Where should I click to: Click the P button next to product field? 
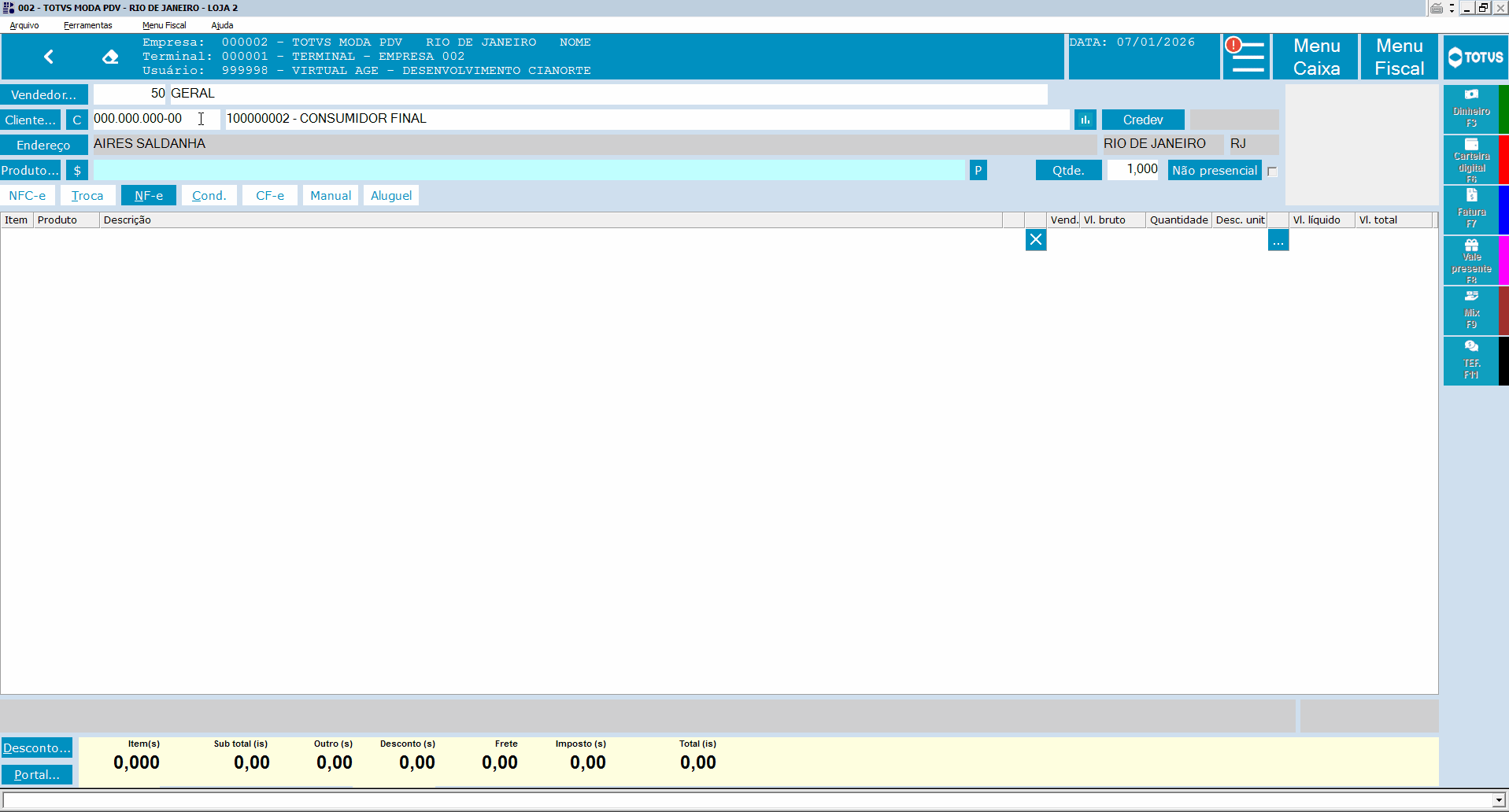click(978, 170)
